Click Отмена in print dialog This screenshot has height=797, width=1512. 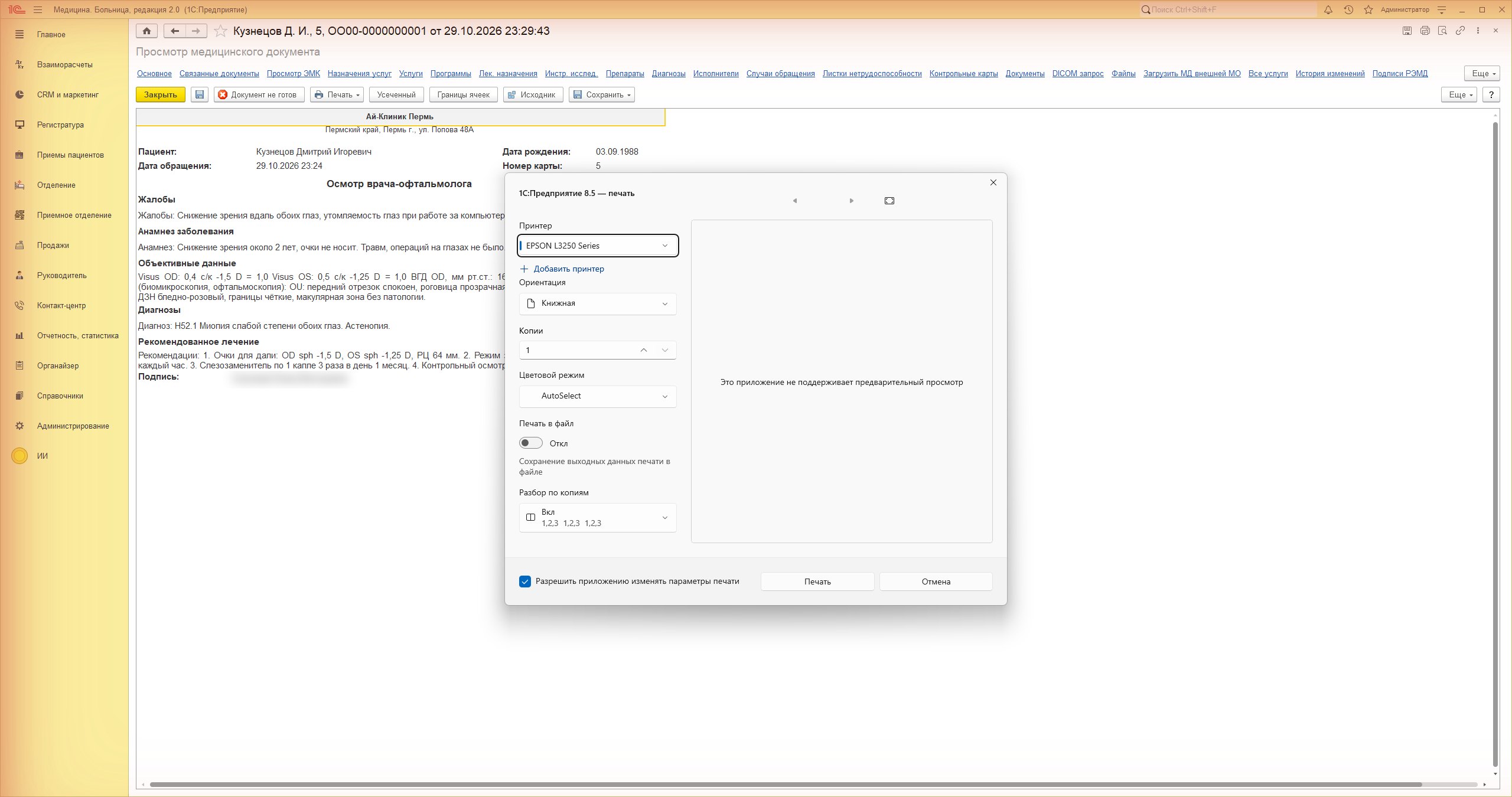[936, 582]
